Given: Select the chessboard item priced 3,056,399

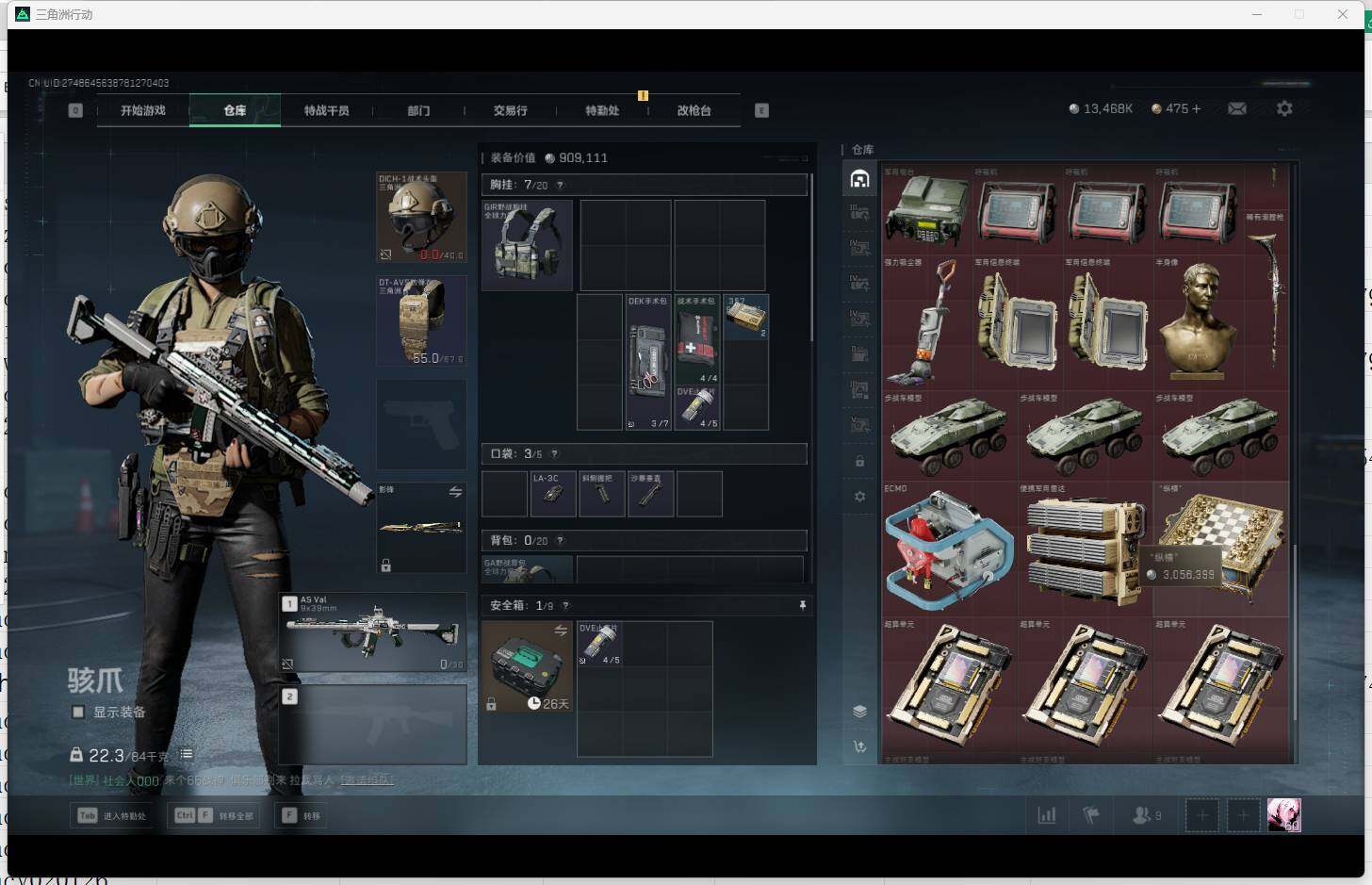Looking at the screenshot, I should pos(1221,549).
